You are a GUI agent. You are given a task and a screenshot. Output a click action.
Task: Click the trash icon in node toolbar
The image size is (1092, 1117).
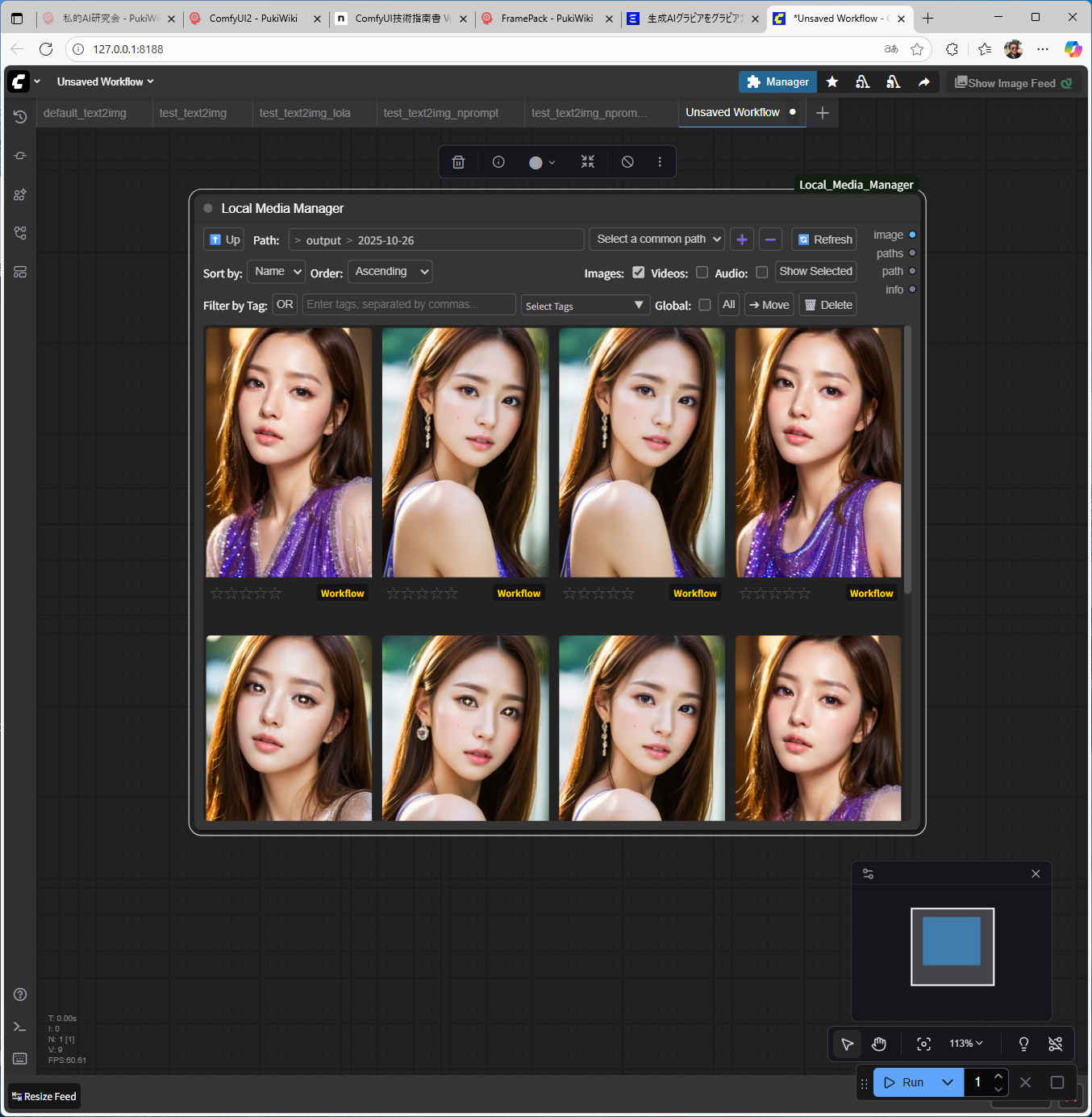pos(458,162)
